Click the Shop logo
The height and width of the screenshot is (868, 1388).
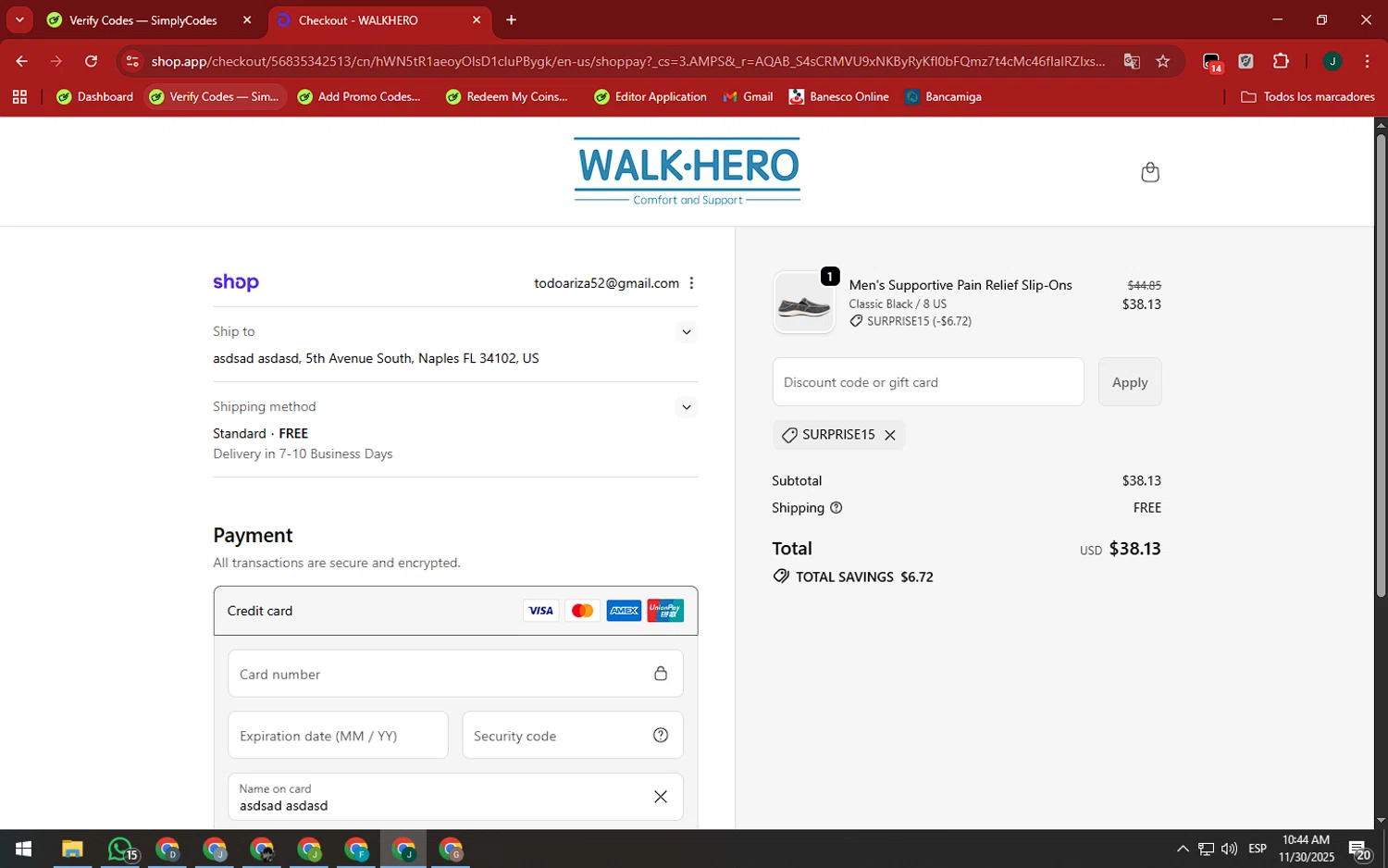click(236, 282)
